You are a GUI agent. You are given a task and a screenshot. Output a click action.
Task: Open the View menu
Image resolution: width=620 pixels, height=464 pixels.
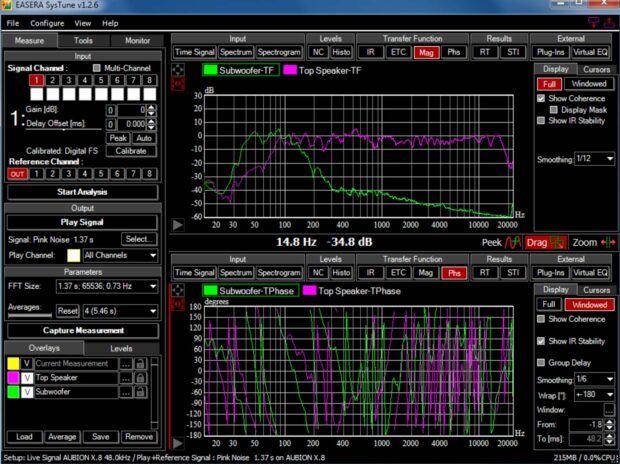83,23
